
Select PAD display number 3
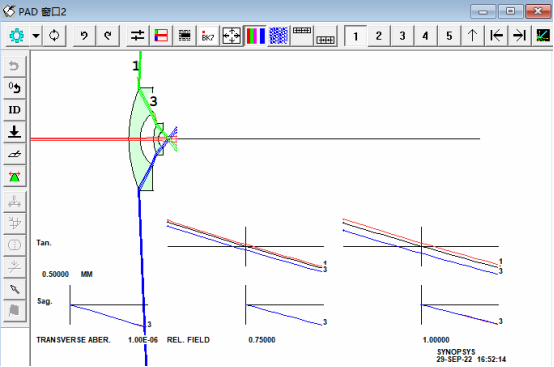click(402, 36)
